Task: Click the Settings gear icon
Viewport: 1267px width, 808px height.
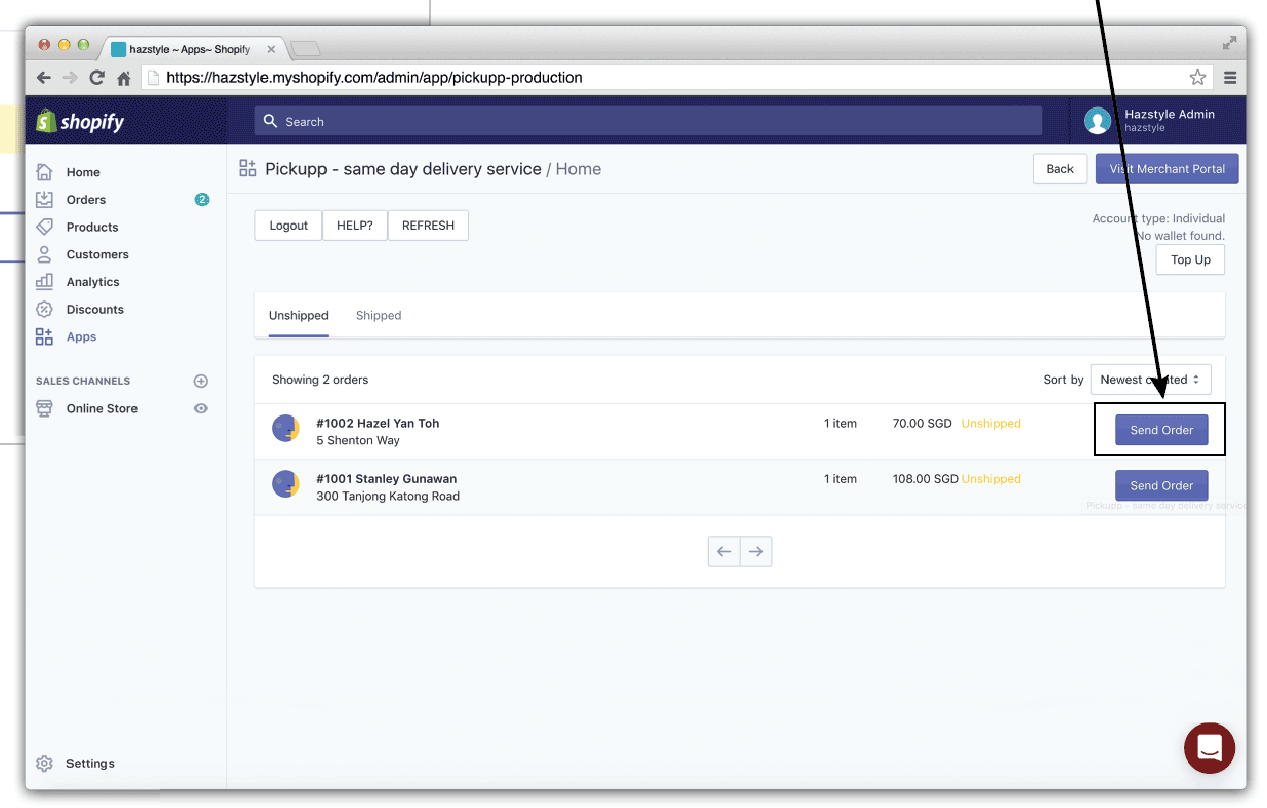Action: 44,763
